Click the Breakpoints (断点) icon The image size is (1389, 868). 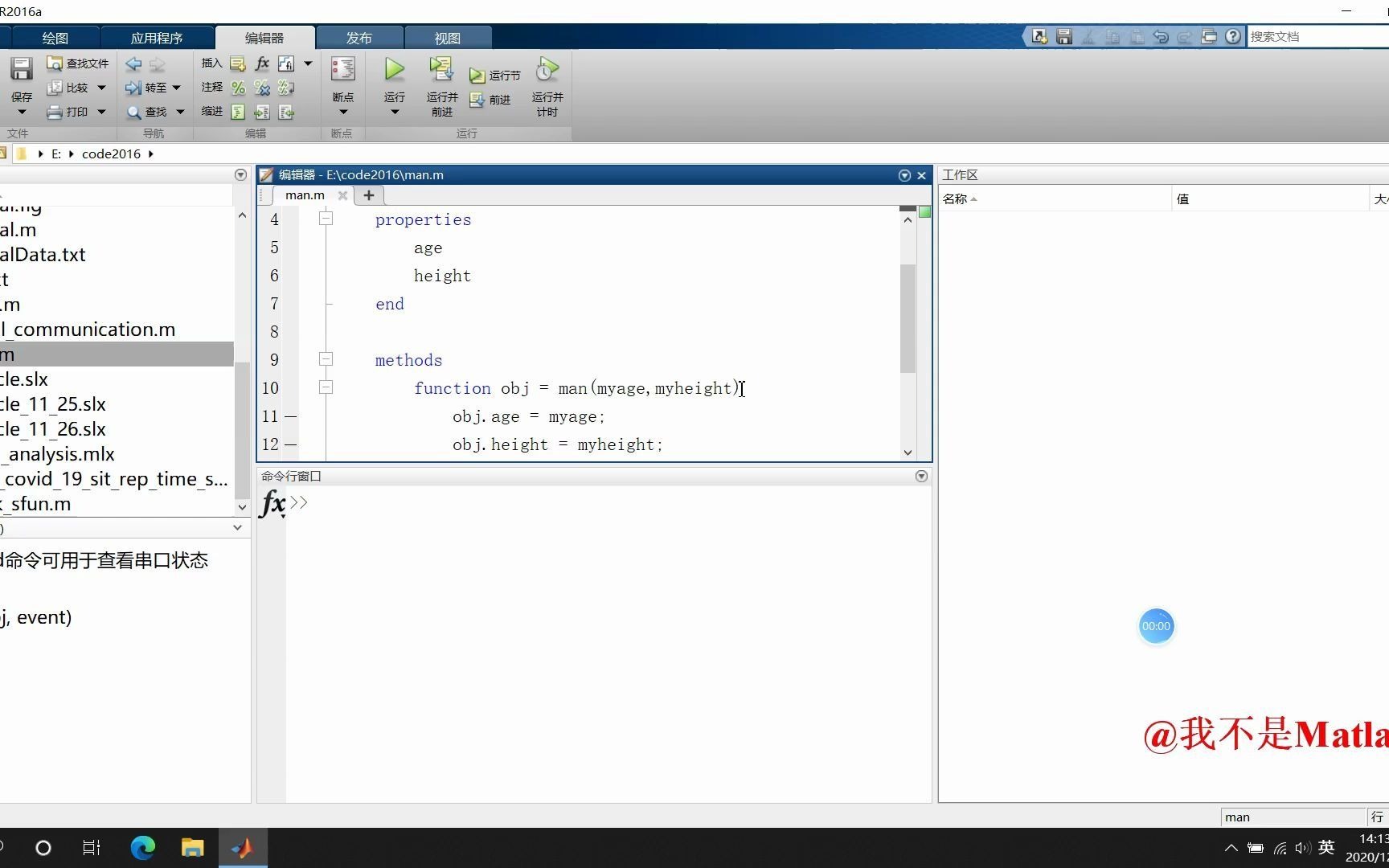pyautogui.click(x=343, y=69)
